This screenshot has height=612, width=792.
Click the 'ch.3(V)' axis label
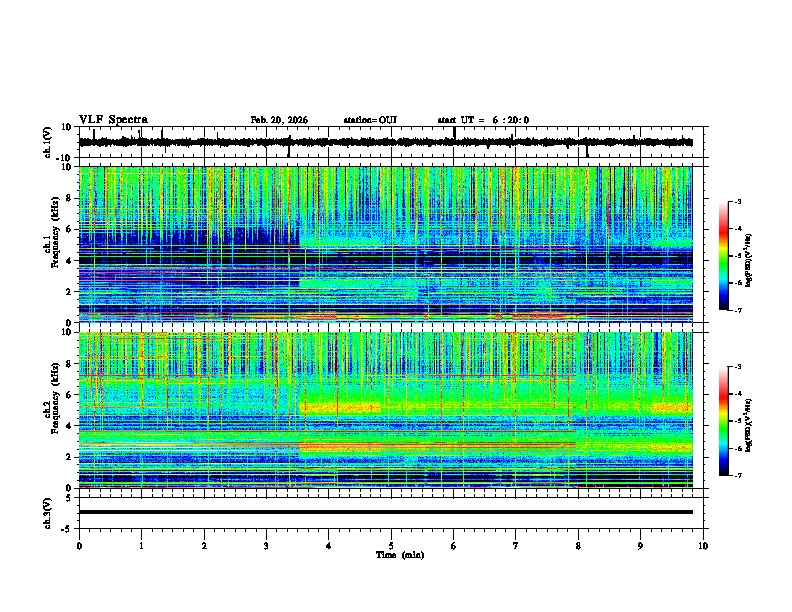pos(48,514)
